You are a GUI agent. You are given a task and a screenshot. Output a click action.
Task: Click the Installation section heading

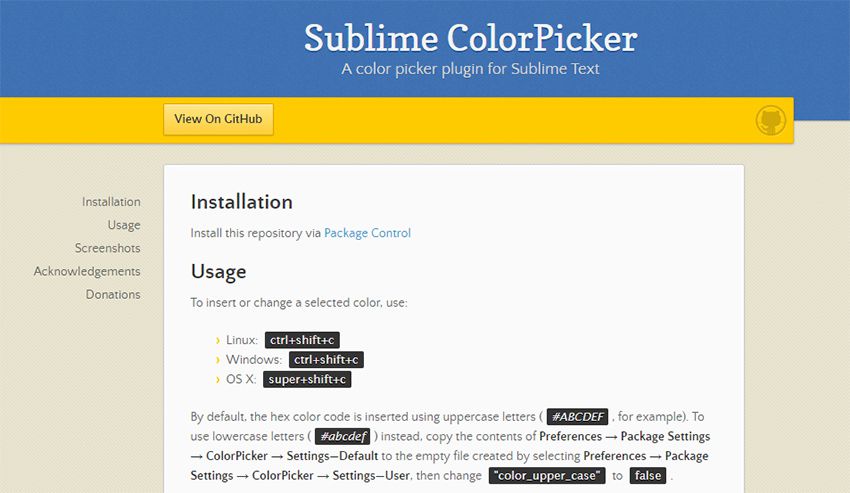(242, 202)
